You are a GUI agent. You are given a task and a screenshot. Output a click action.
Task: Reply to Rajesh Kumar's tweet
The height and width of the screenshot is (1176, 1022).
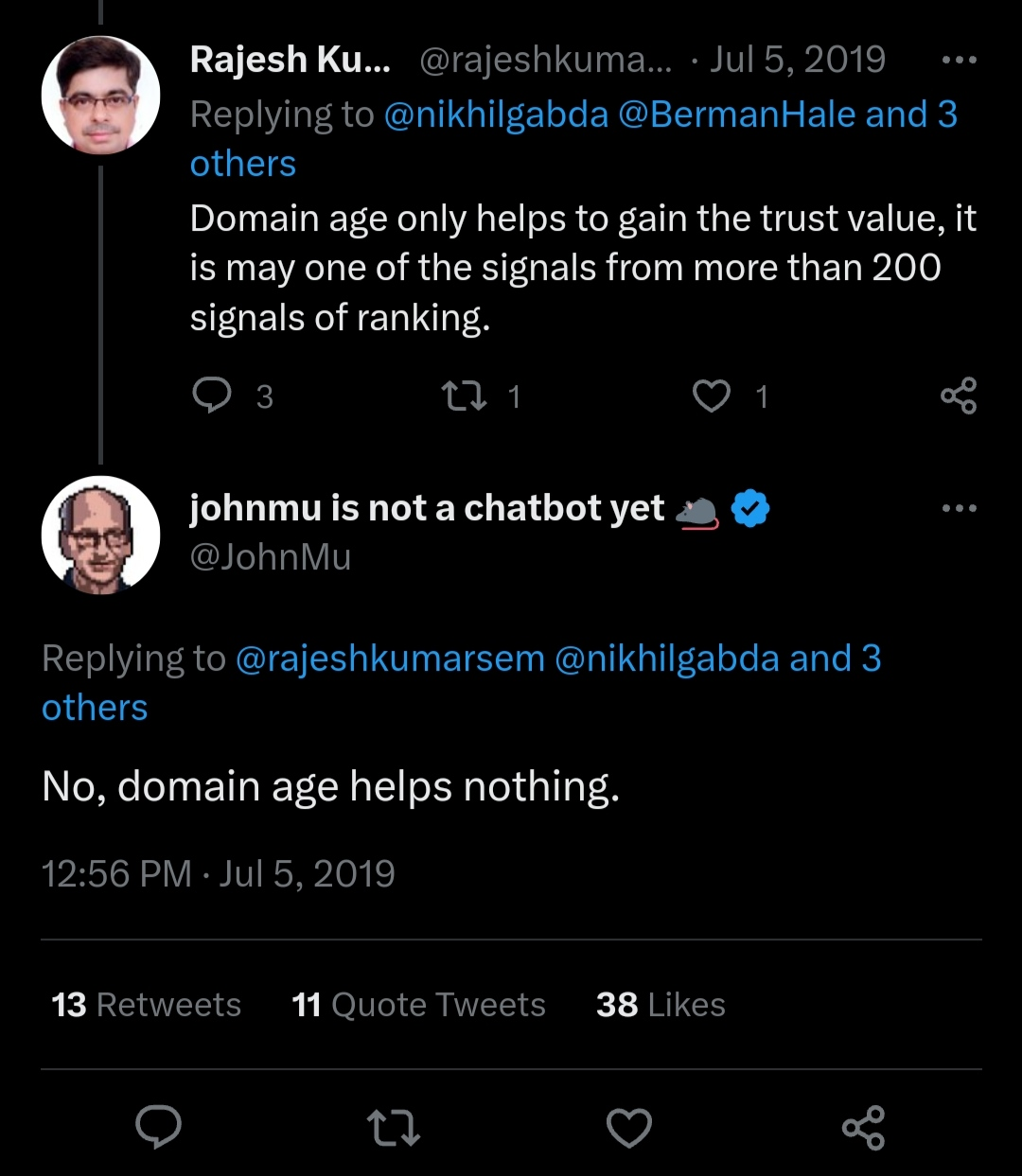(x=212, y=395)
